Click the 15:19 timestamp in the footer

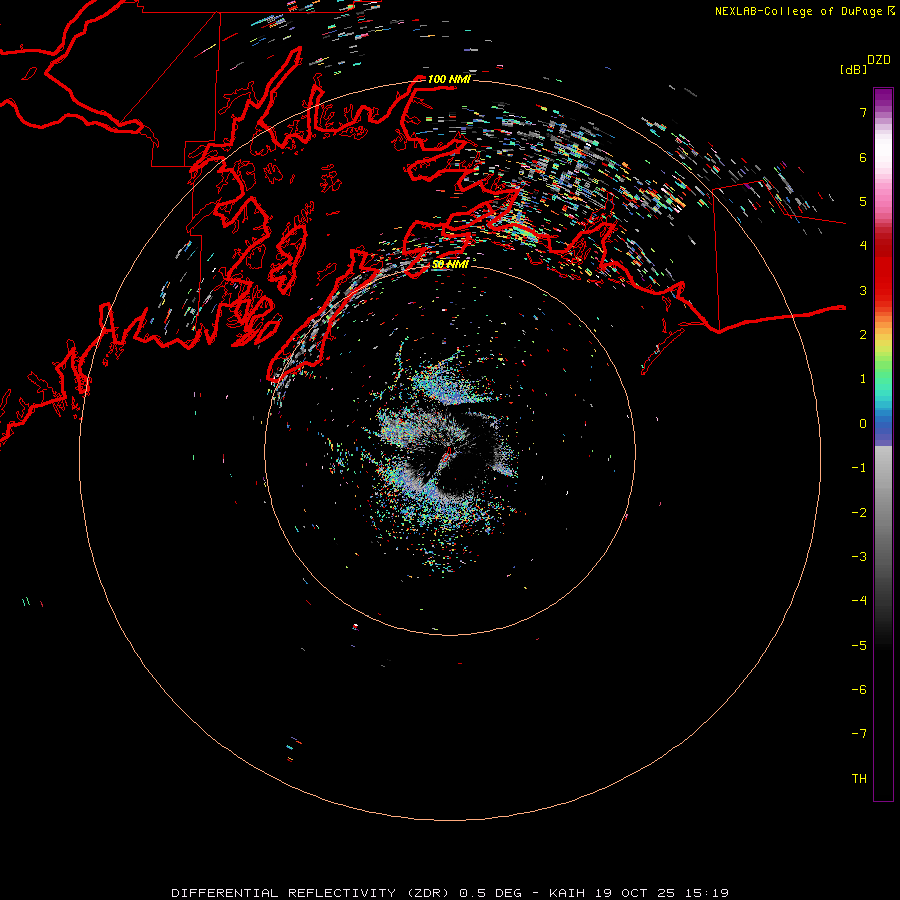(710, 893)
